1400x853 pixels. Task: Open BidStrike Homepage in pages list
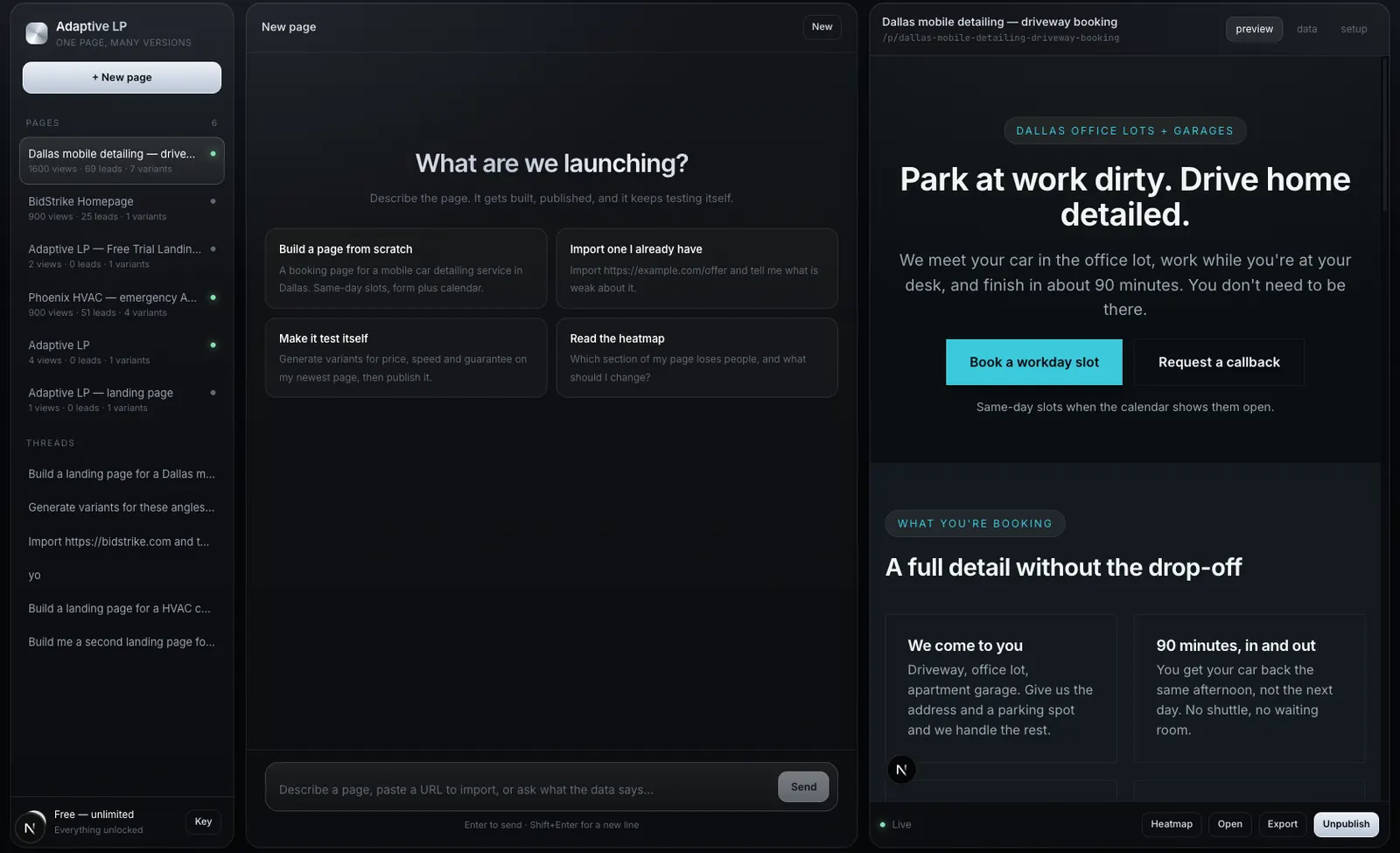(122, 208)
